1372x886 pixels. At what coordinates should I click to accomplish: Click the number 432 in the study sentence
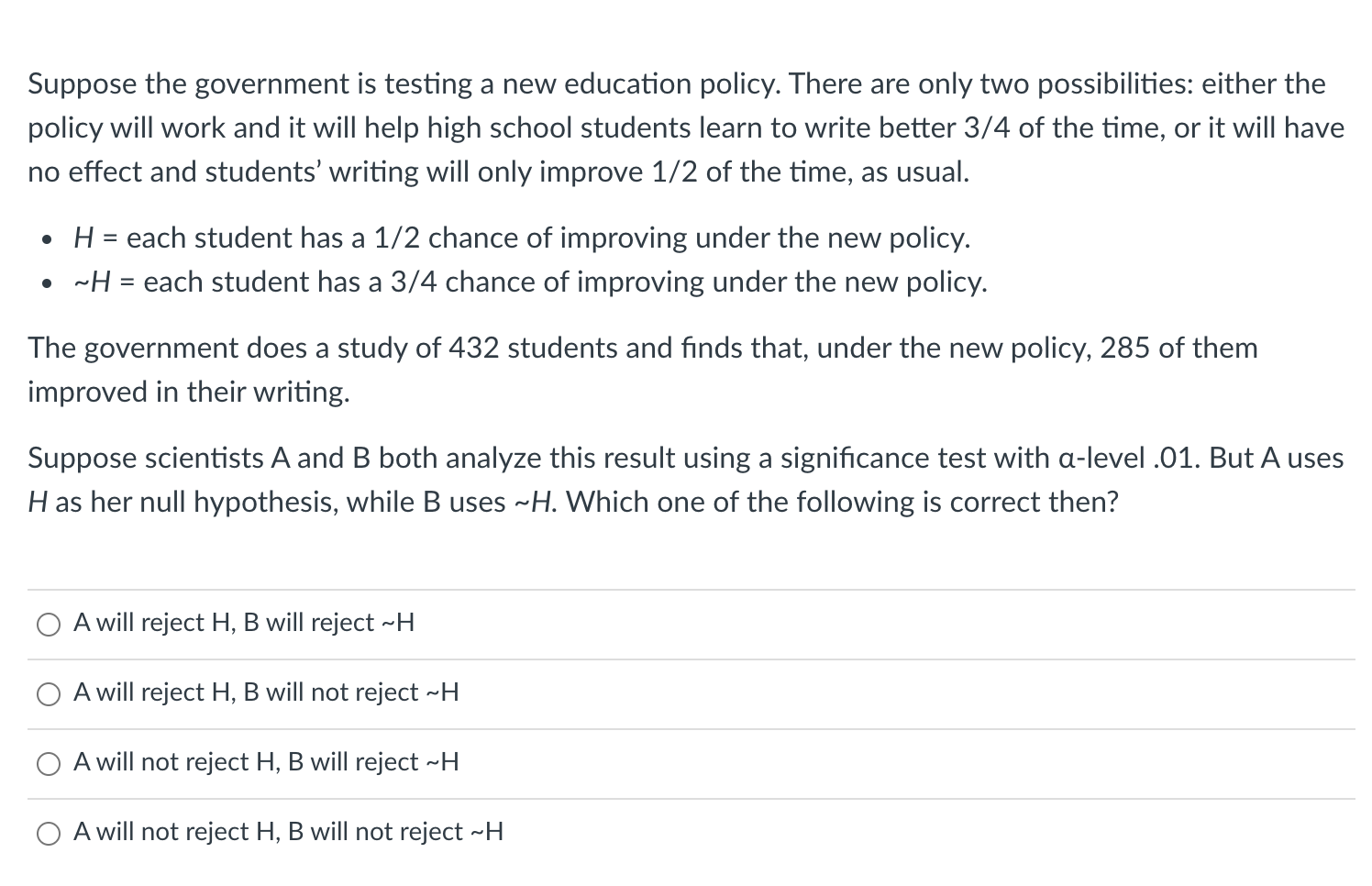click(x=473, y=349)
